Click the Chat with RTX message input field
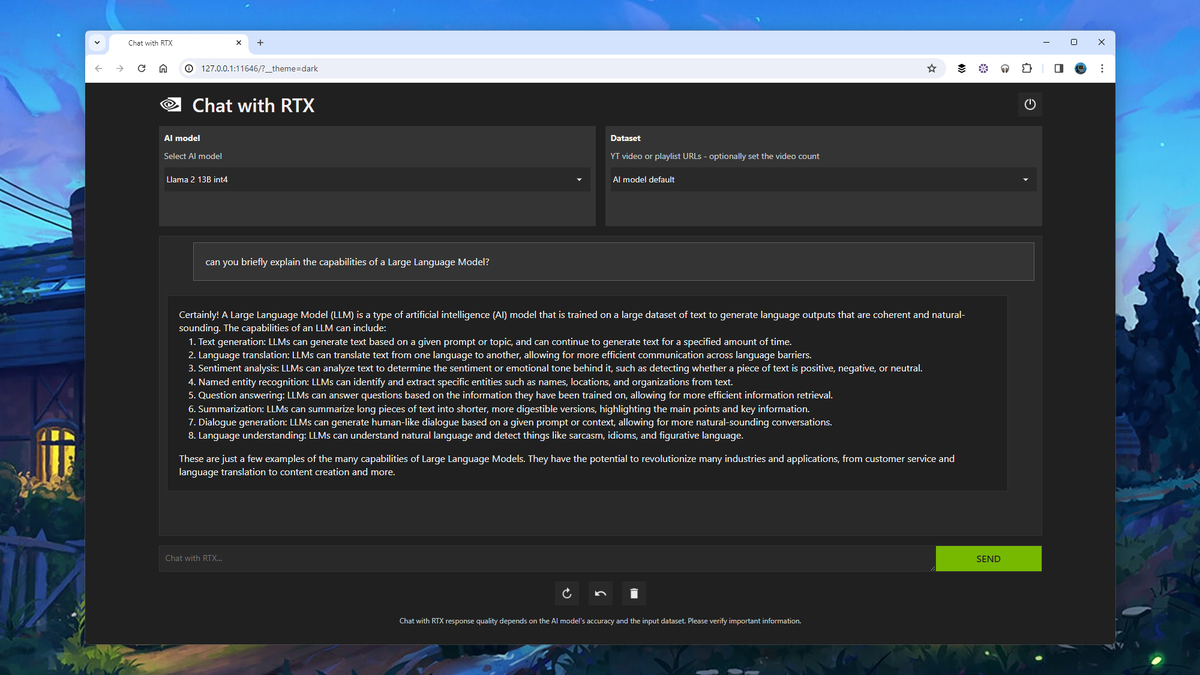The width and height of the screenshot is (1200, 675). tap(547, 559)
